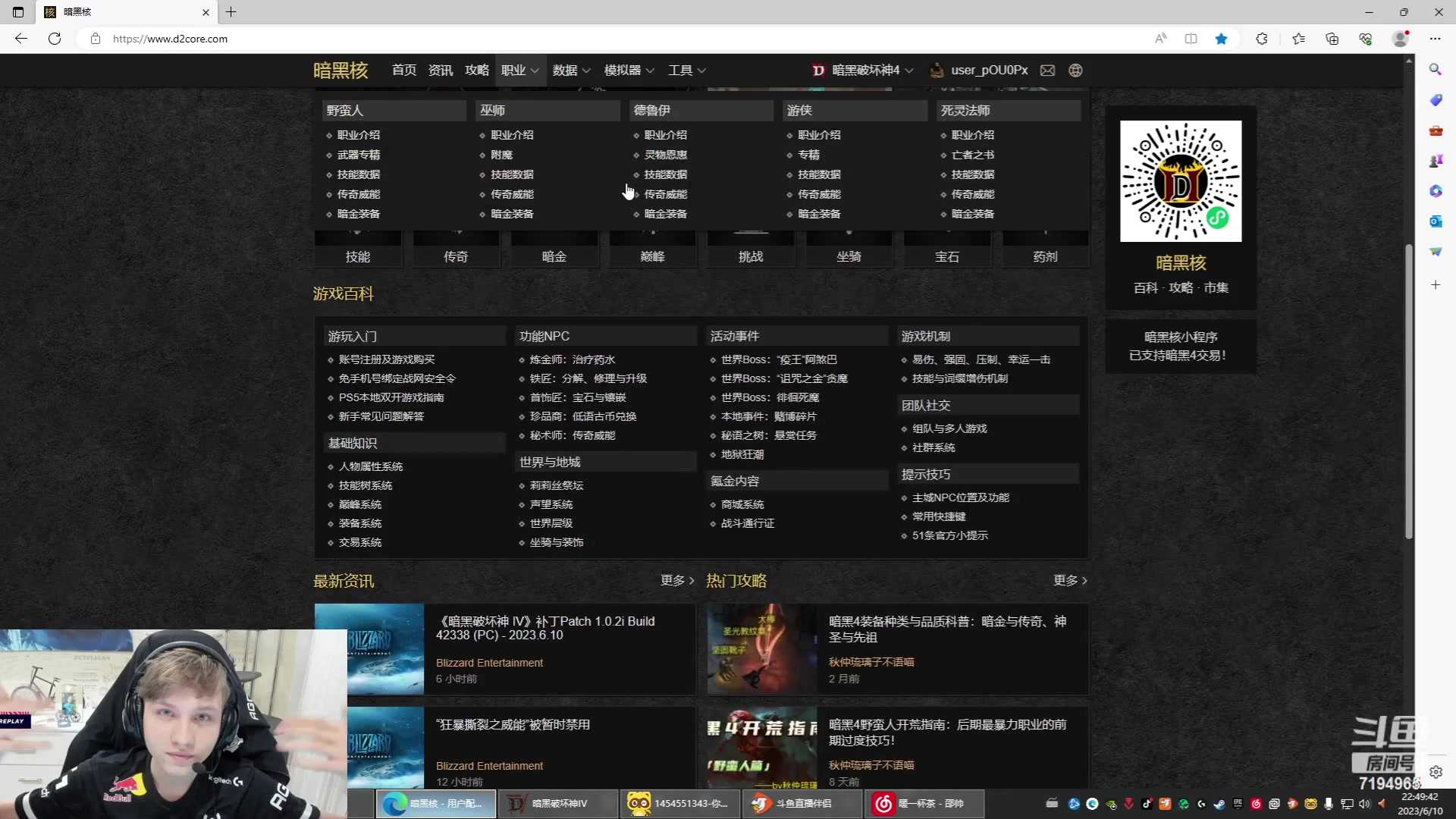The image size is (1456, 819).
Task: Click the sidebar search icon
Action: click(1435, 70)
